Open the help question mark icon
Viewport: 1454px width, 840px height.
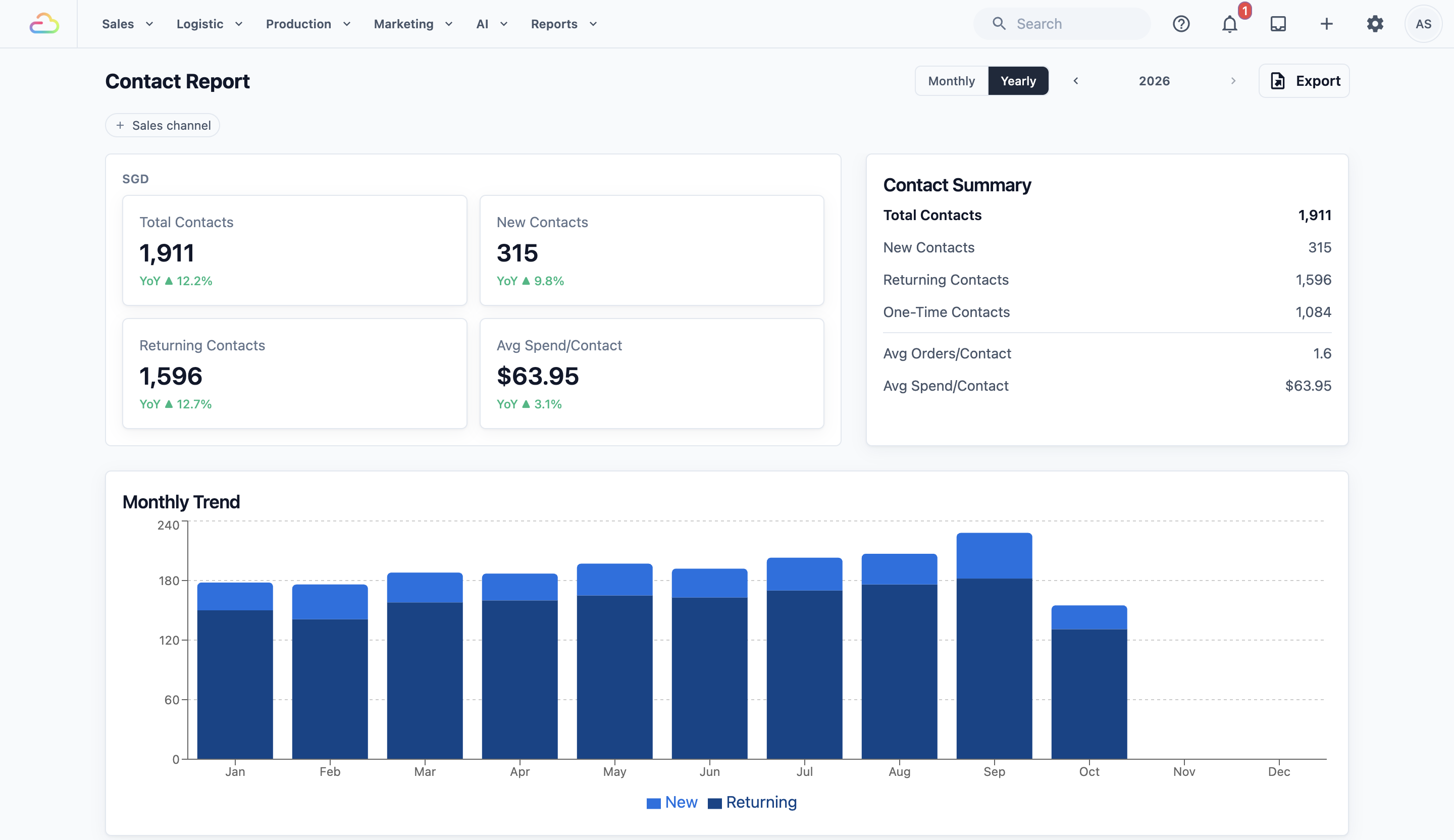pyautogui.click(x=1181, y=24)
